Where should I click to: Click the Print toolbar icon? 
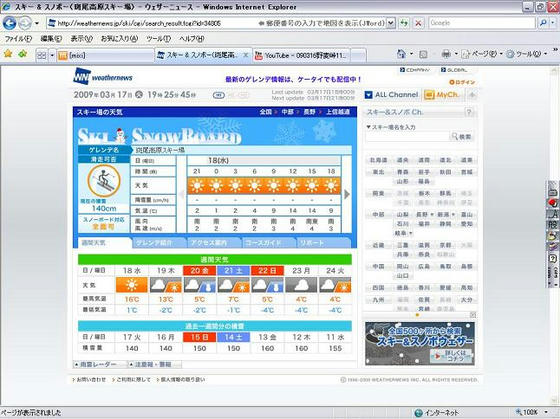click(446, 54)
